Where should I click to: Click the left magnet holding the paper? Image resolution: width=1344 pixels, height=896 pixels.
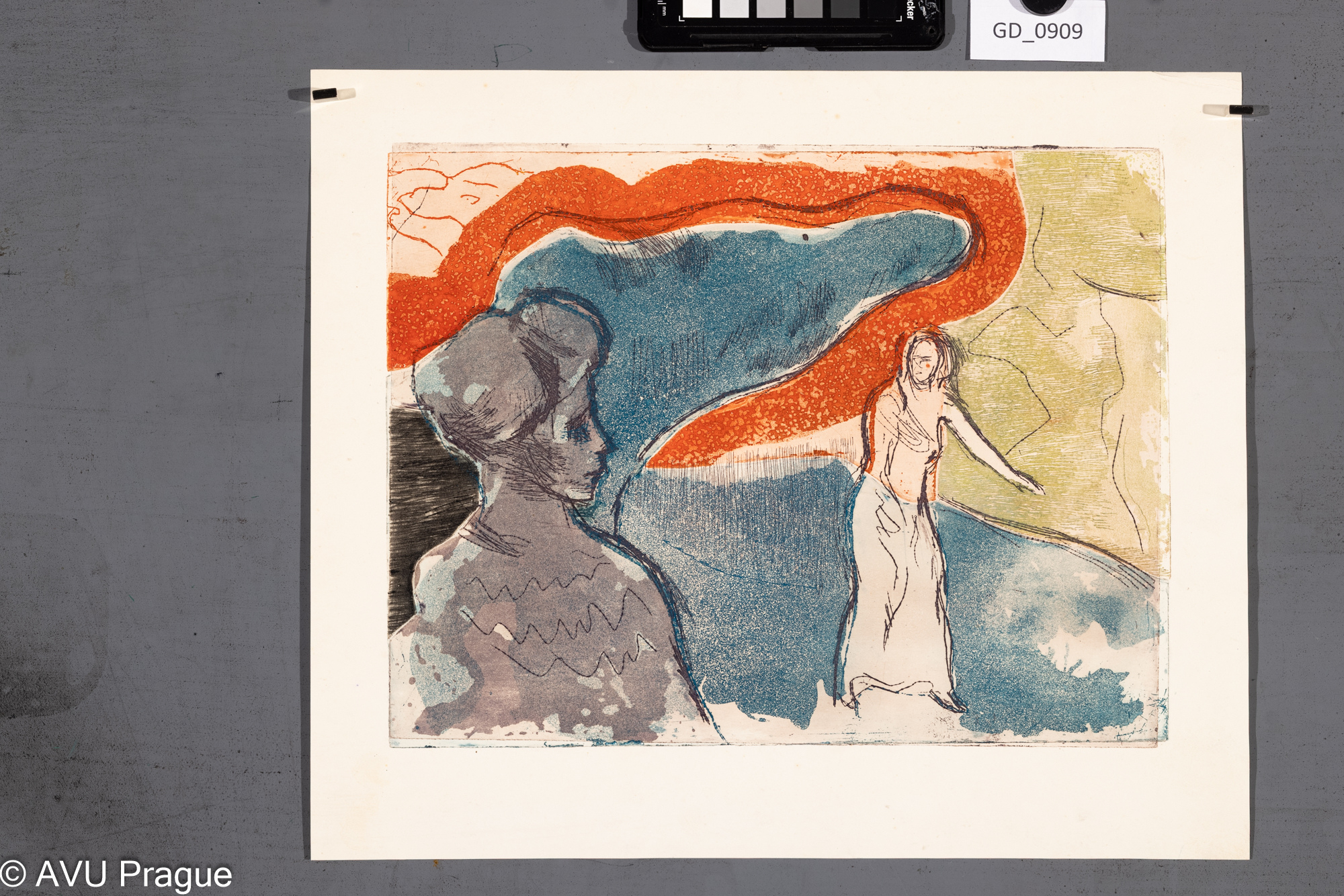tap(325, 93)
